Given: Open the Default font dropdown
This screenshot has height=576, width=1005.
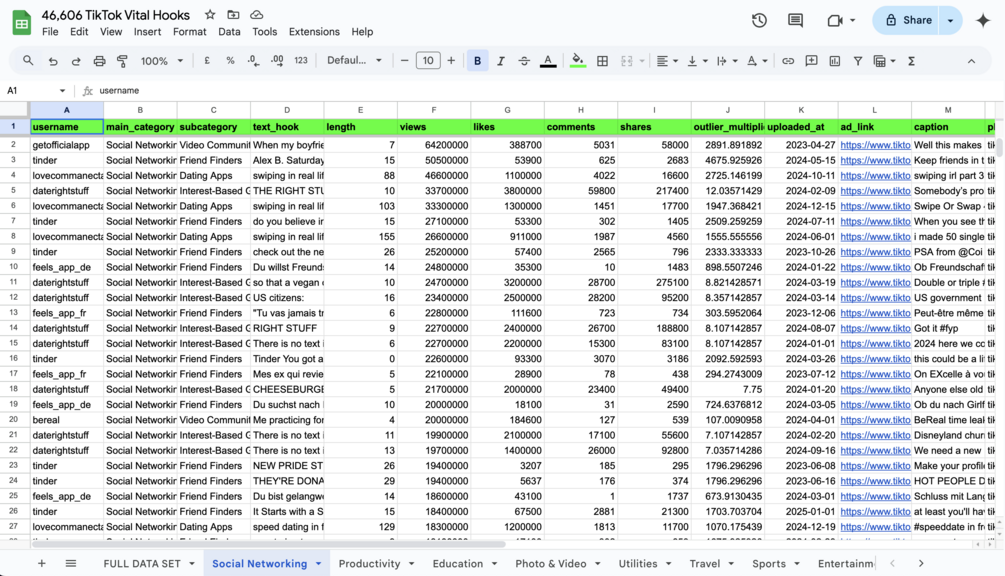Looking at the screenshot, I should [x=354, y=61].
